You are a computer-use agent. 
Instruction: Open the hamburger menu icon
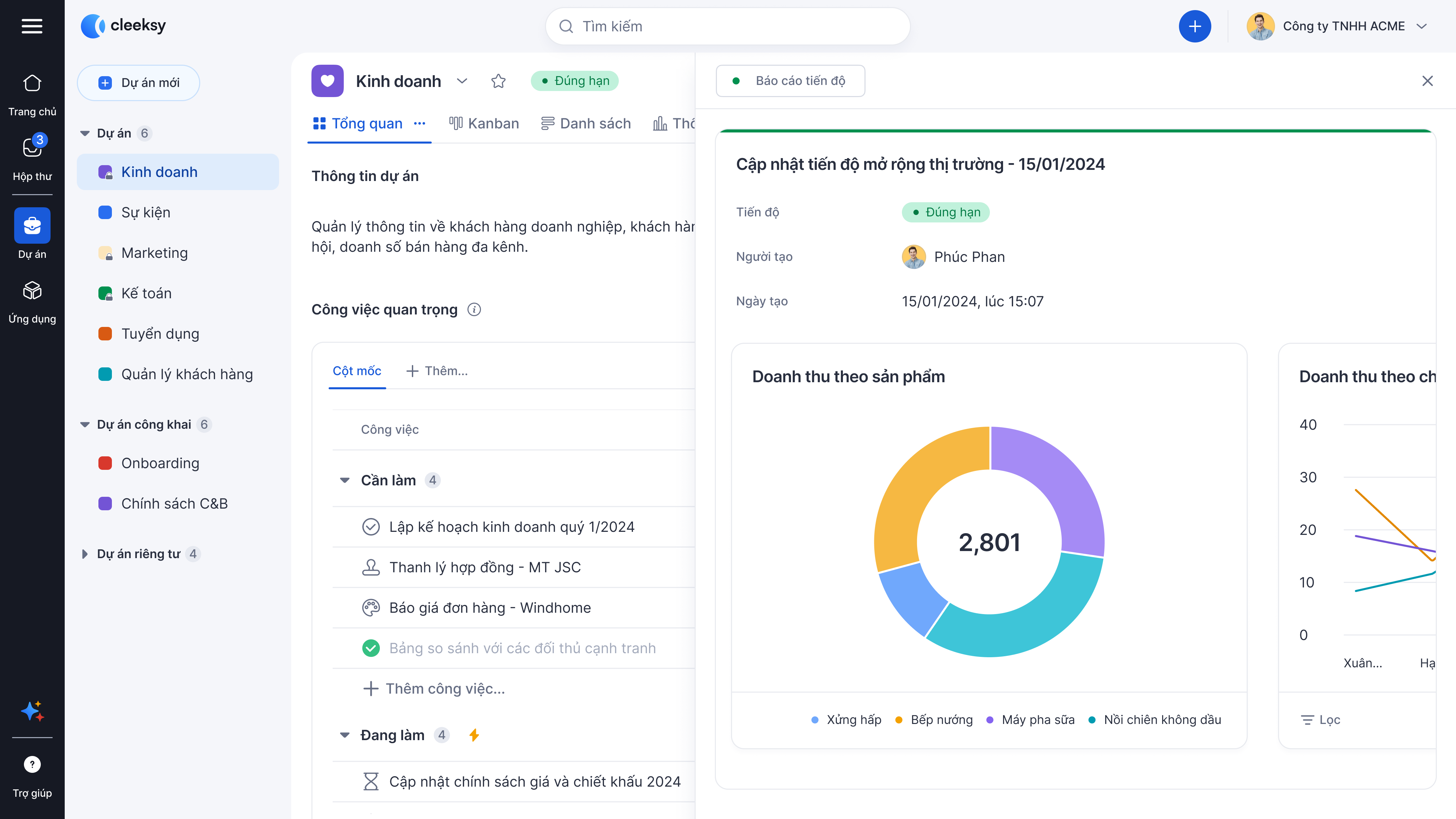tap(32, 26)
